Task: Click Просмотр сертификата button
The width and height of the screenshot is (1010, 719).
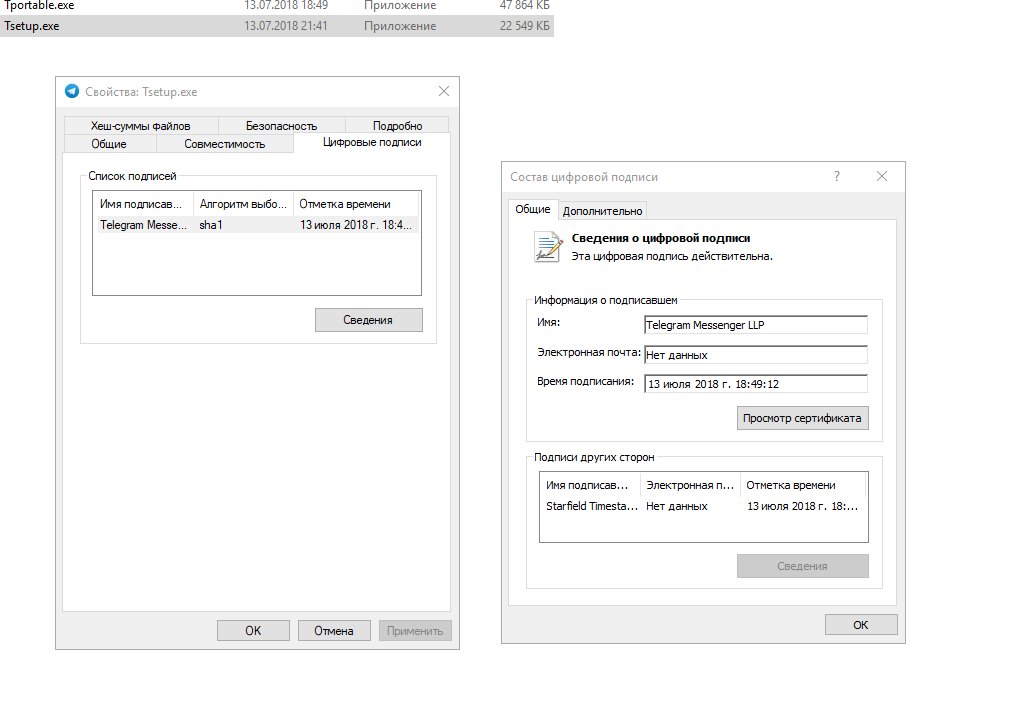Action: [803, 418]
